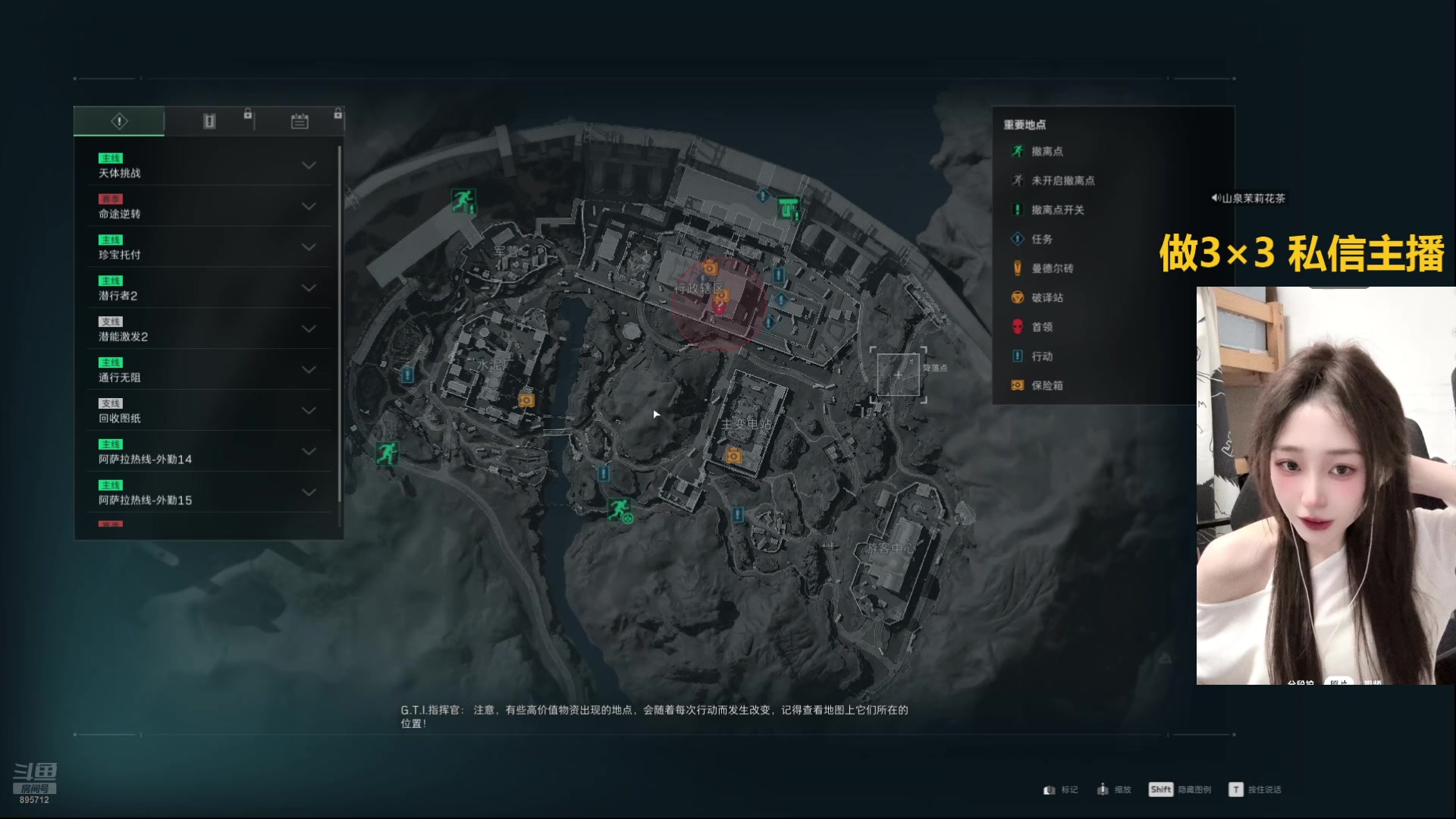Click the action marker south of 主变电站
The height and width of the screenshot is (819, 1456).
pos(738,515)
